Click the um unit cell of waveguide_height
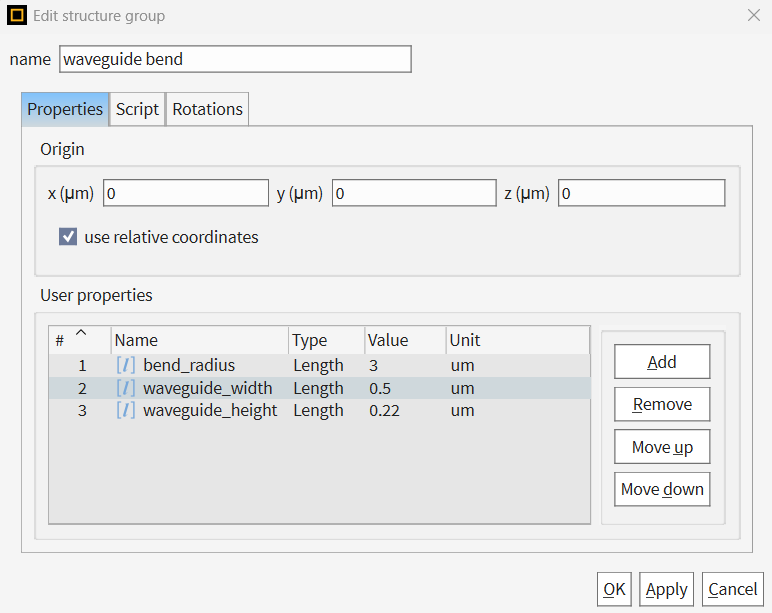This screenshot has height=613, width=772. (462, 411)
